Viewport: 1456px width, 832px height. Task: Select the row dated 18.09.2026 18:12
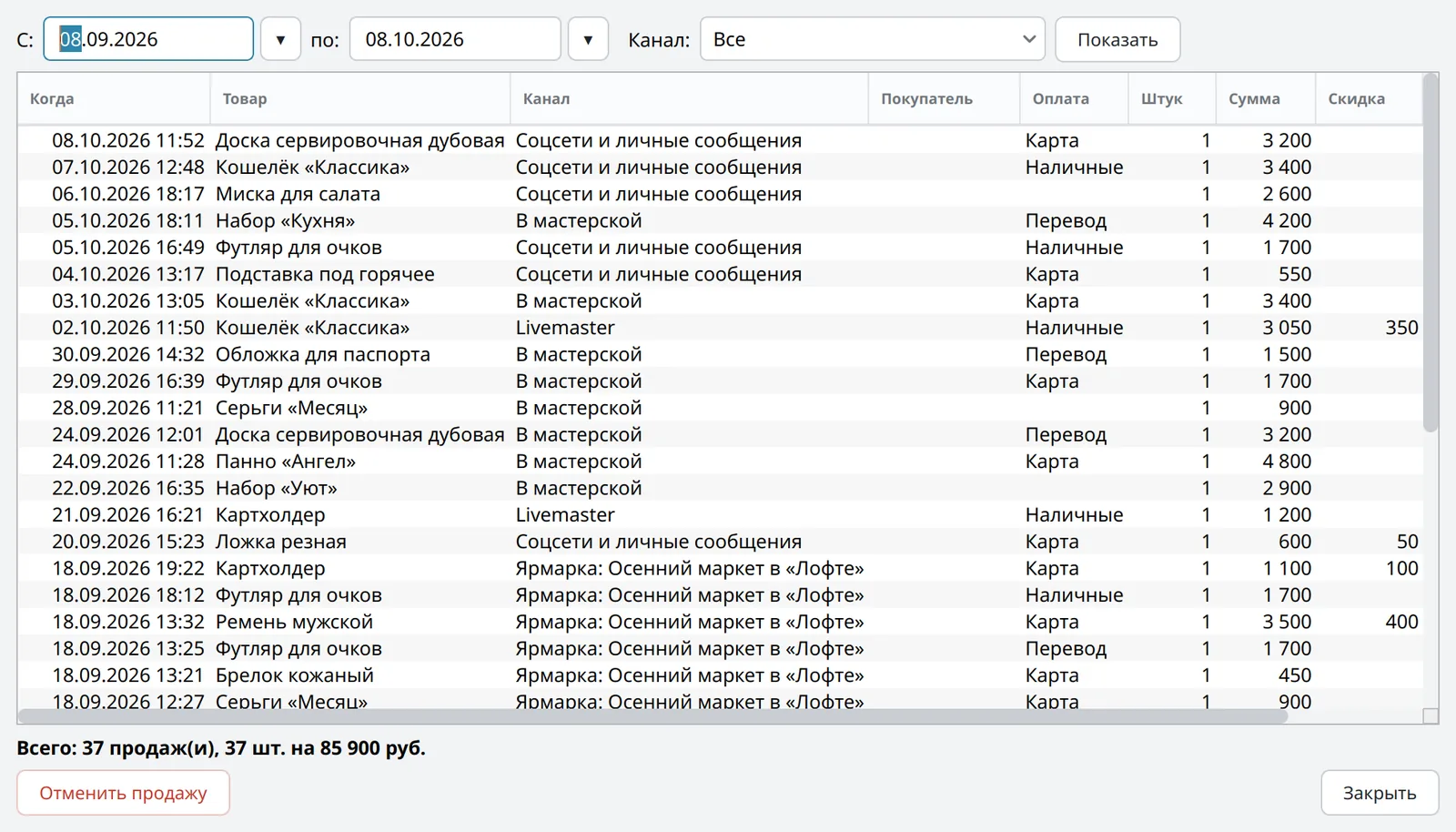pos(720,595)
